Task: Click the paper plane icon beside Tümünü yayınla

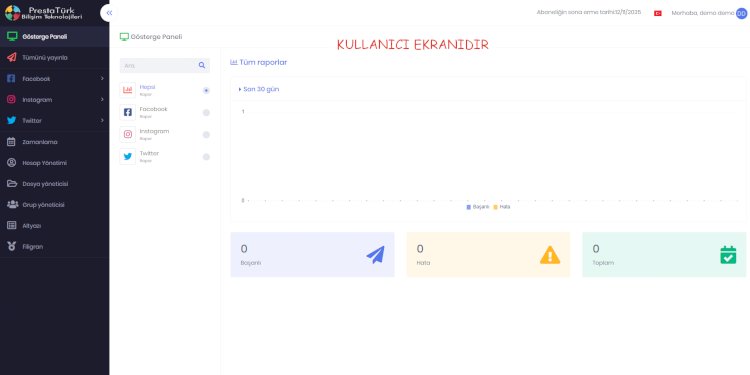Action: point(12,57)
